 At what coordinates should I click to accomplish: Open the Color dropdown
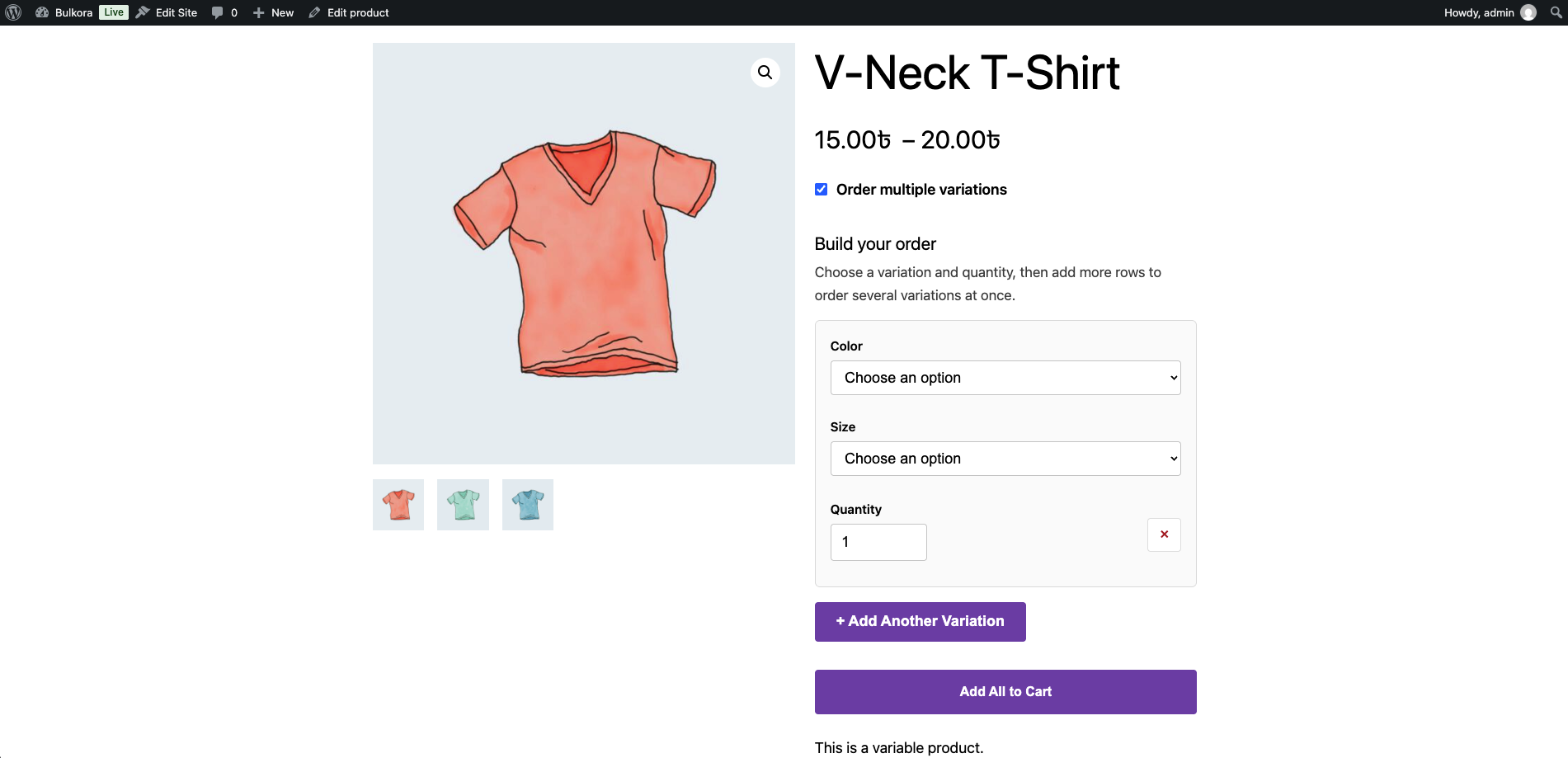click(x=1005, y=378)
